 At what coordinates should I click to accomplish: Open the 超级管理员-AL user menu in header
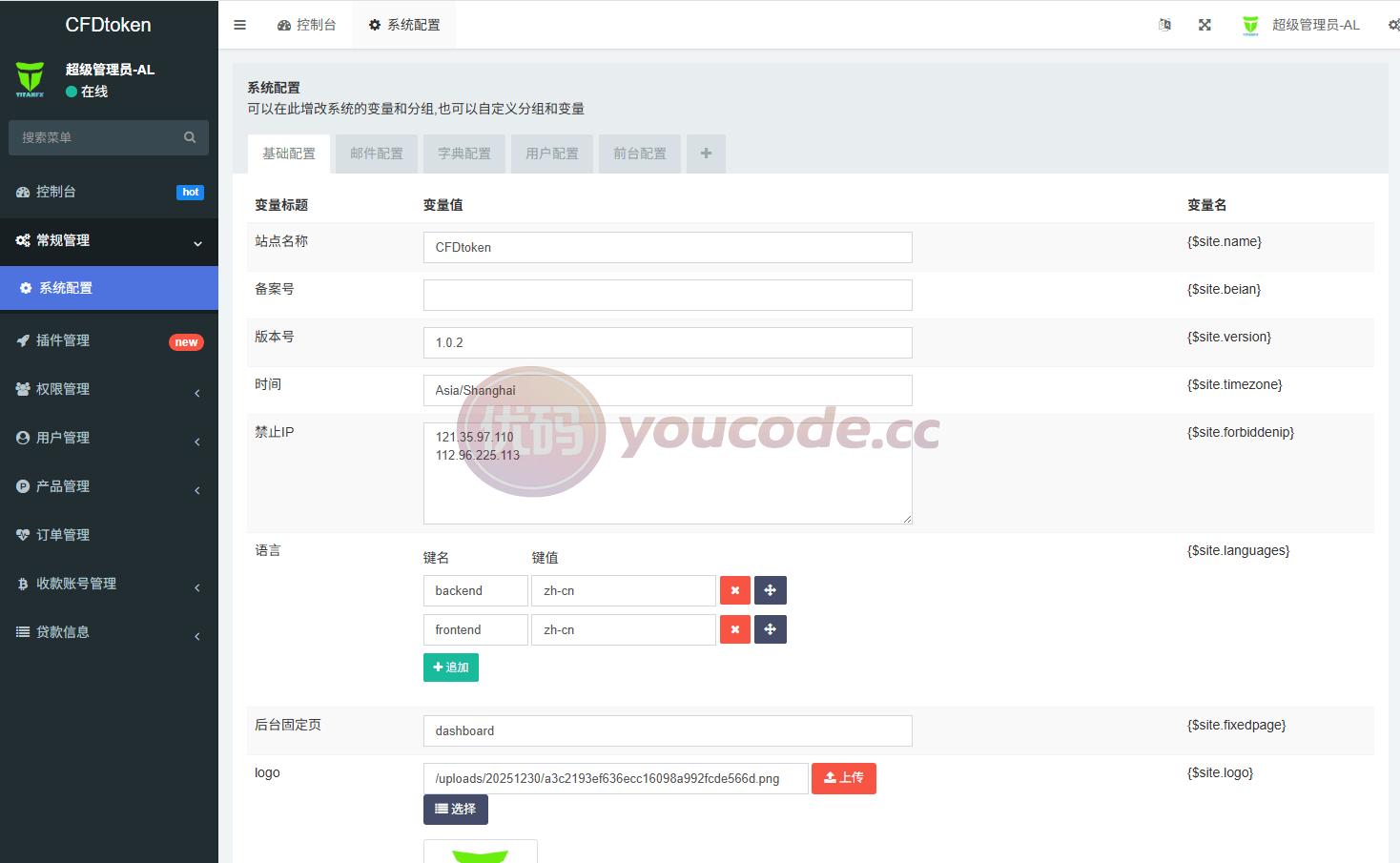(x=1301, y=25)
